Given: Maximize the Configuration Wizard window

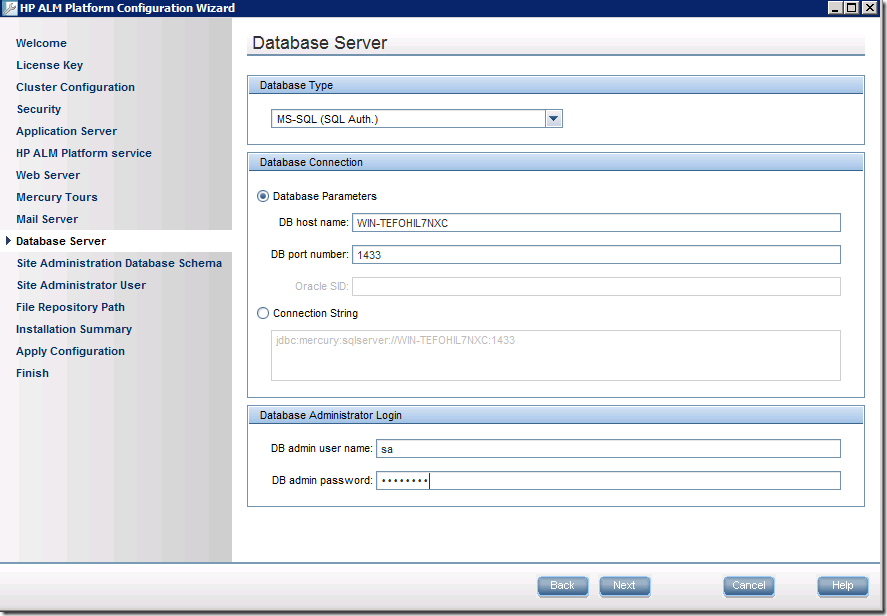Looking at the screenshot, I should point(851,7).
